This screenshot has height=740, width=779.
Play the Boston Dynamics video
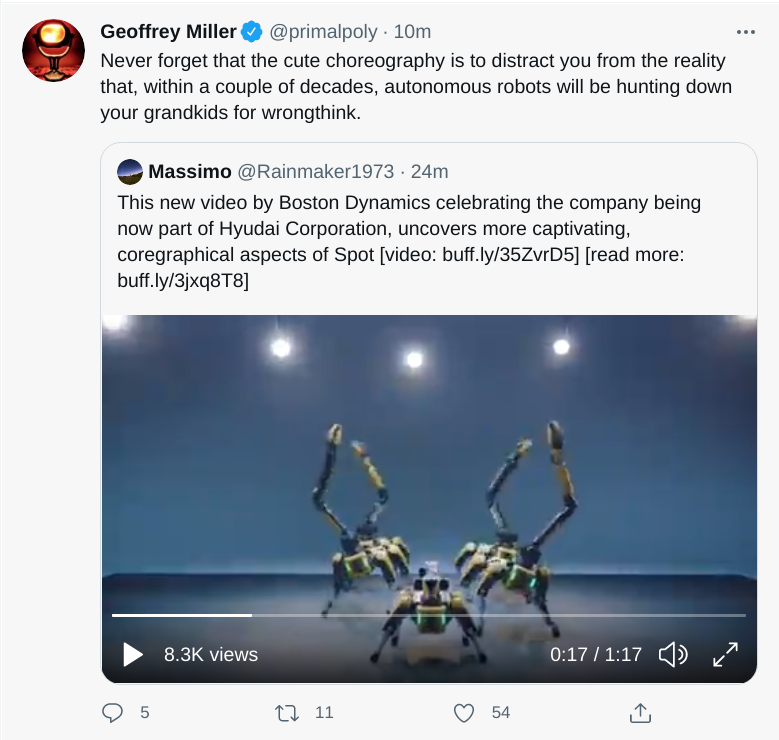pos(133,655)
